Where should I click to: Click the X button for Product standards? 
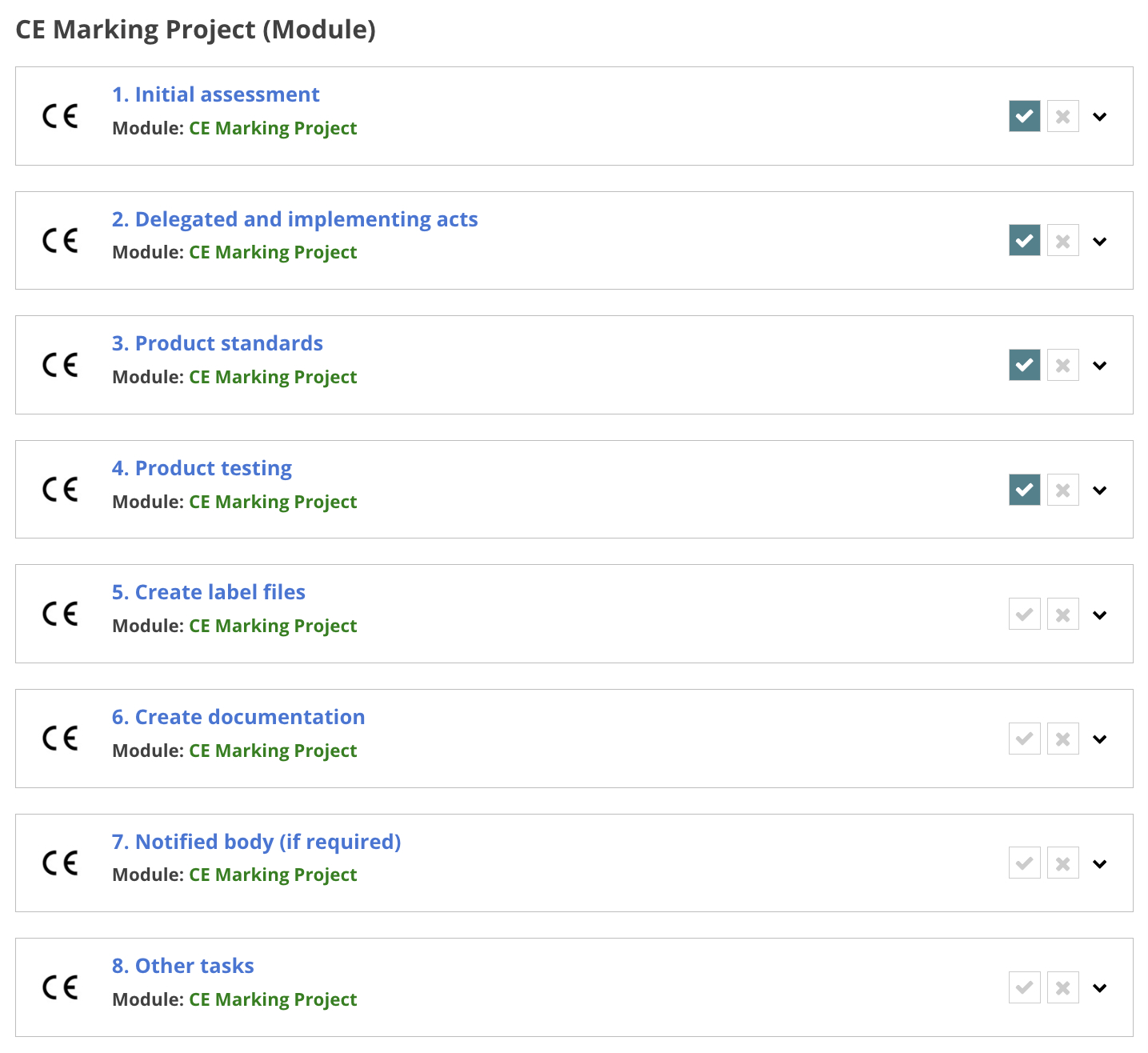(1063, 366)
